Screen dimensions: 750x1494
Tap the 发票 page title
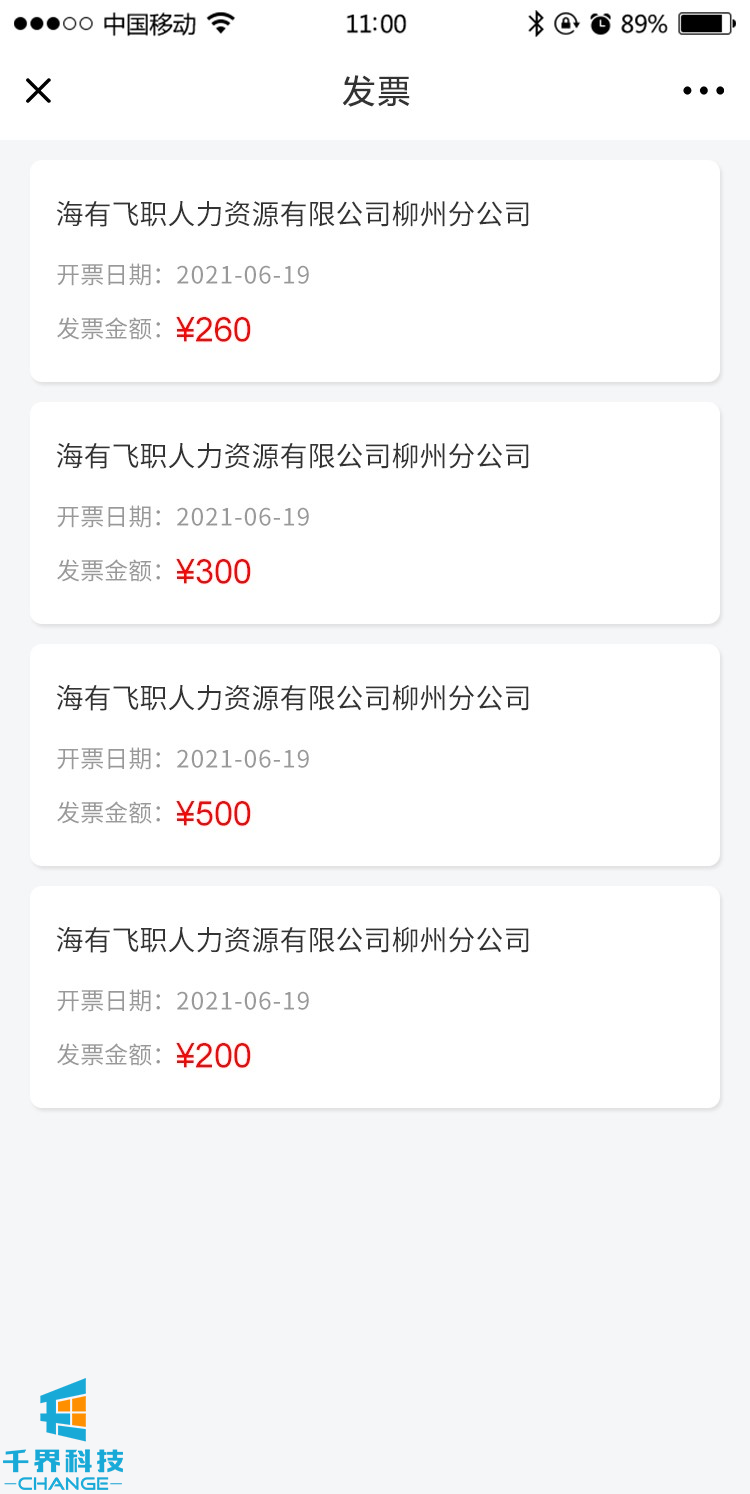(376, 91)
